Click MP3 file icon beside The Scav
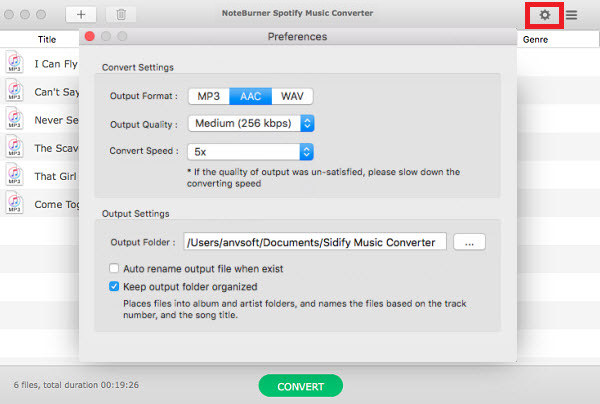 tap(15, 146)
